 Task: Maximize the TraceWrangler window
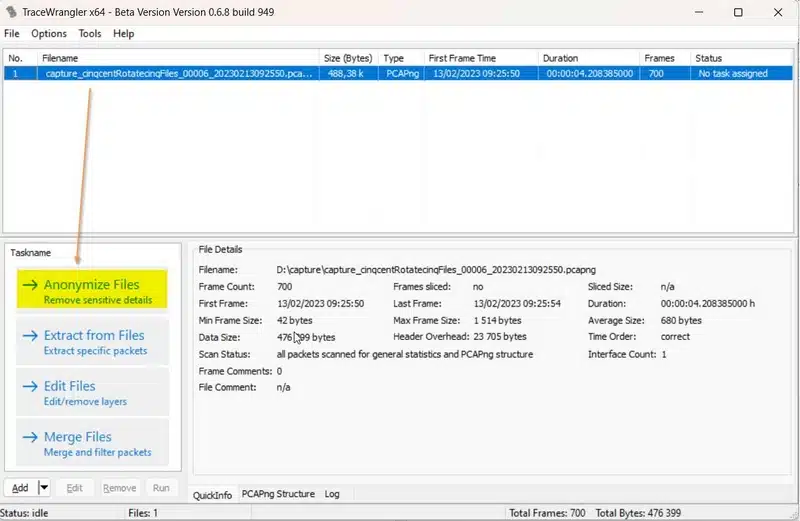point(738,12)
